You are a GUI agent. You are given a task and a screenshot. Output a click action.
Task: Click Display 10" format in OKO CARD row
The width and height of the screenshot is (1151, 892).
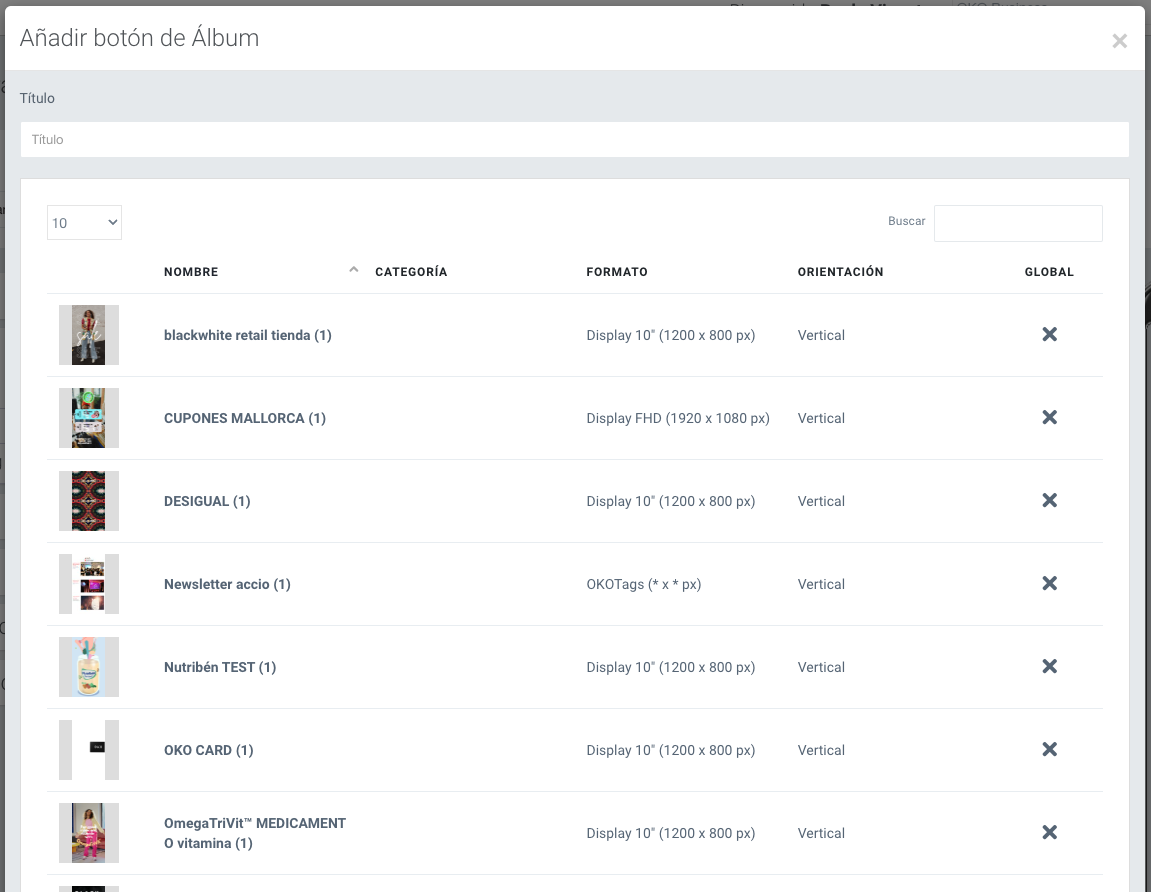pyautogui.click(x=670, y=750)
